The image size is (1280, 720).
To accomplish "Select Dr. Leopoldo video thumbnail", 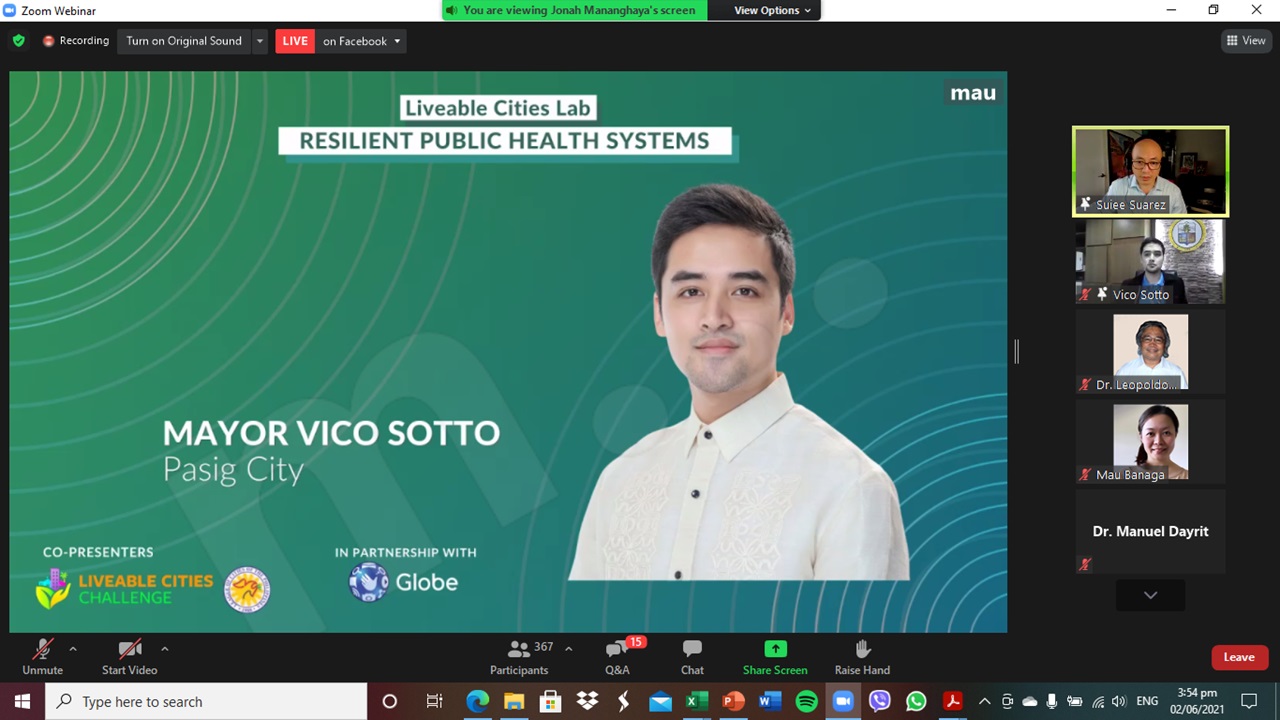I will click(1150, 352).
